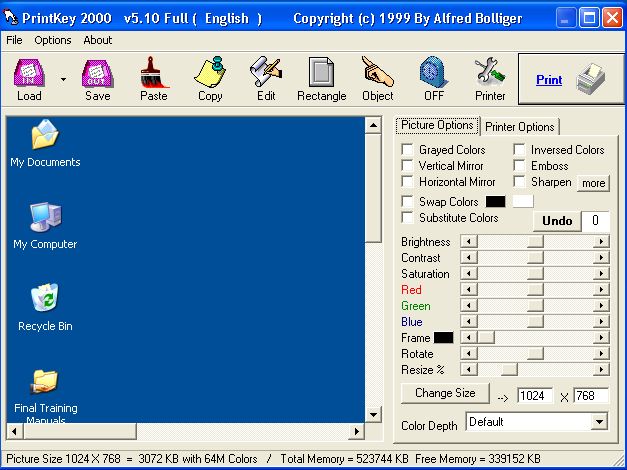Enable the Grayed Colors checkbox
The height and width of the screenshot is (470, 627).
tap(407, 150)
